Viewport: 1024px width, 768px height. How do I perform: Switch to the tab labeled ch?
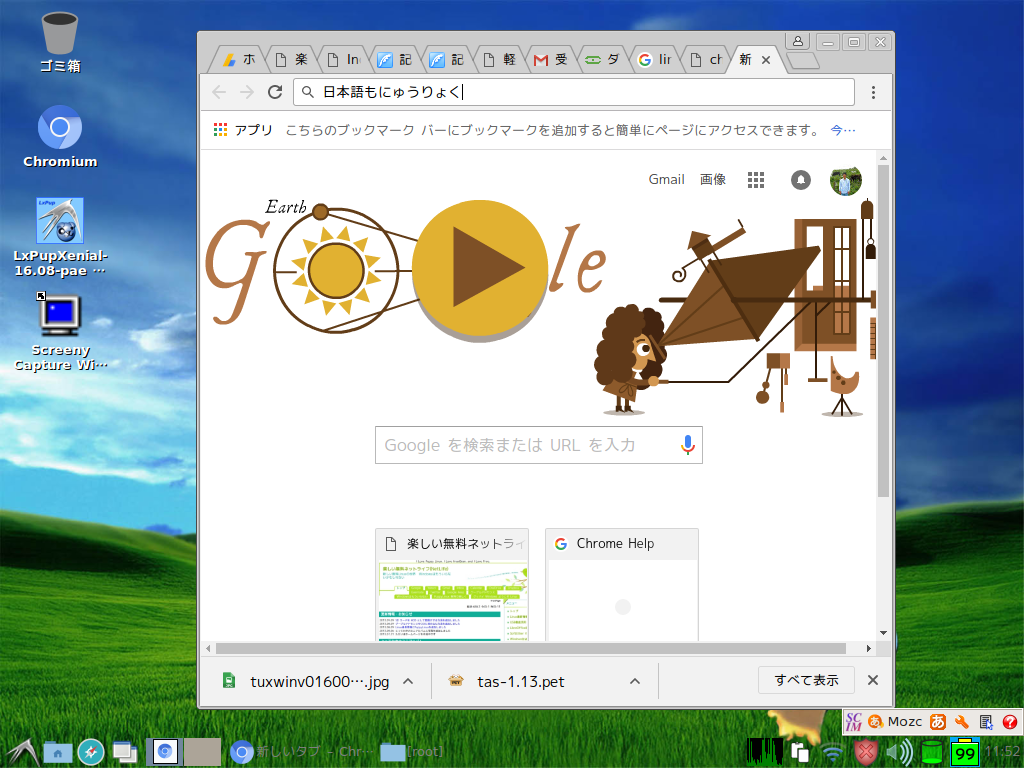[x=707, y=59]
